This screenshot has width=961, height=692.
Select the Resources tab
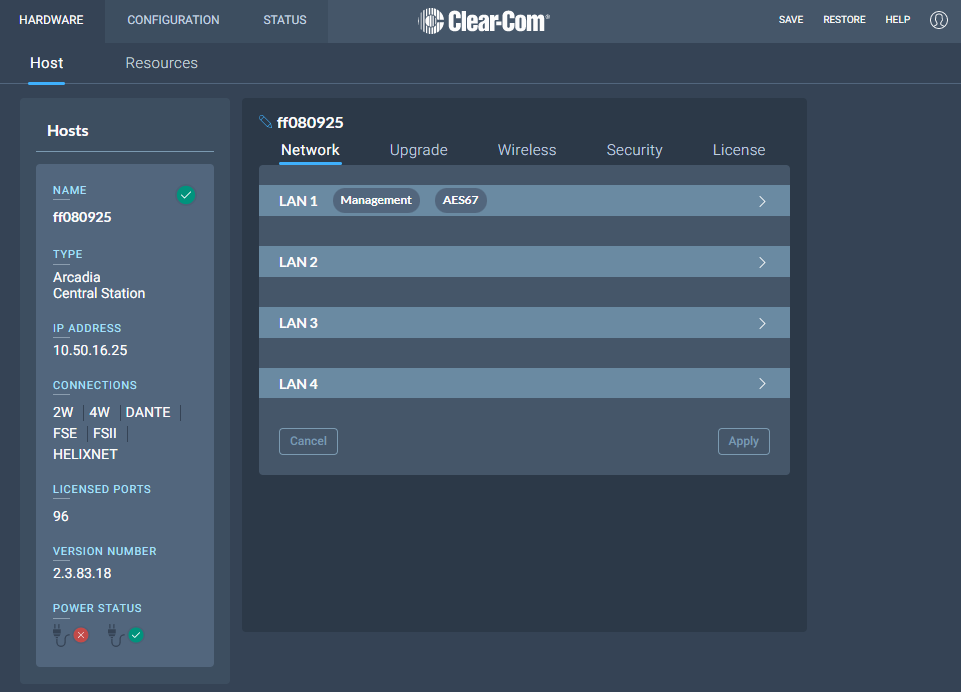(x=161, y=63)
